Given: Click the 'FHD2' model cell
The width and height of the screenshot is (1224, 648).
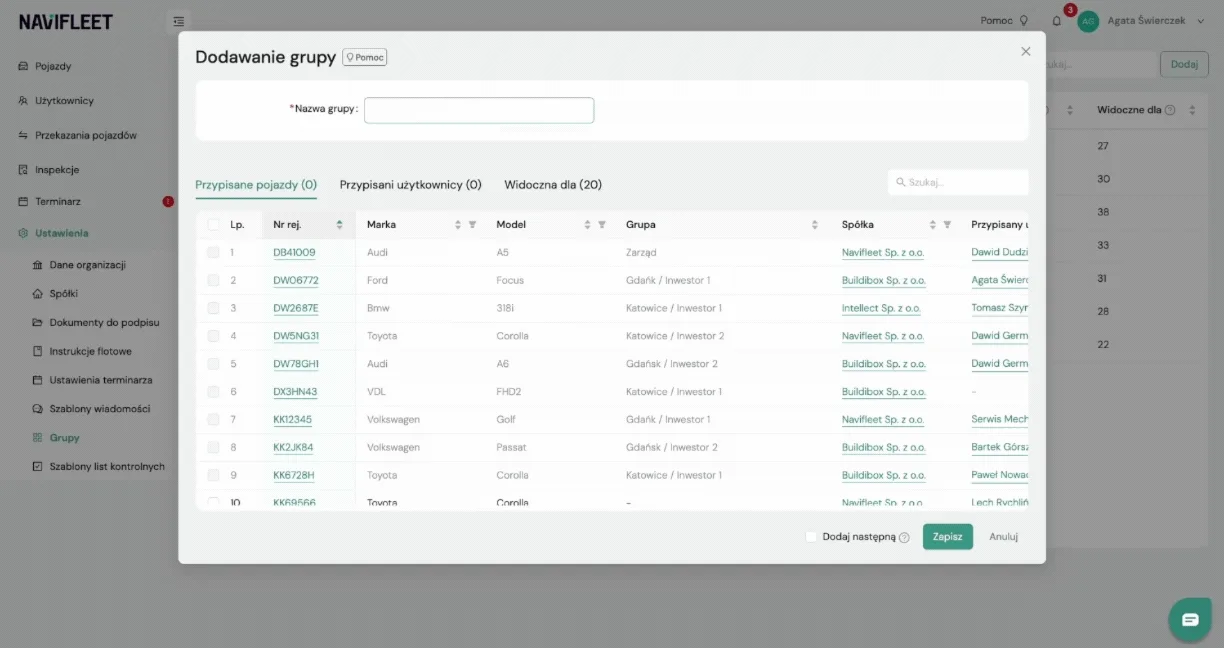Looking at the screenshot, I should (x=509, y=392).
